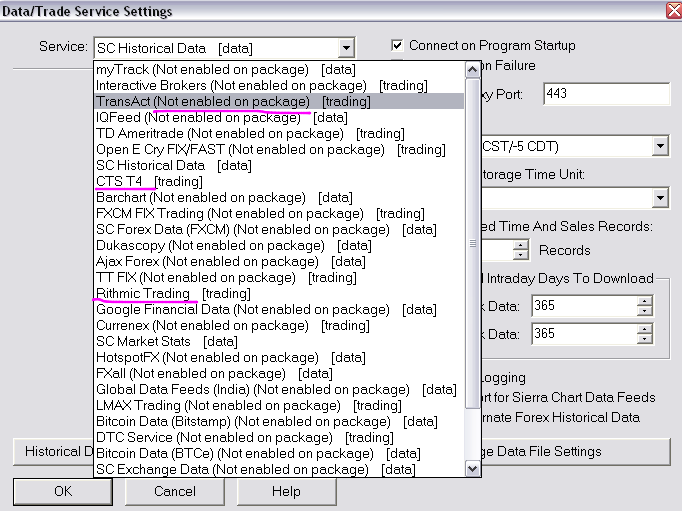
Task: Select Currenex trading entry
Action: [x=279, y=326]
